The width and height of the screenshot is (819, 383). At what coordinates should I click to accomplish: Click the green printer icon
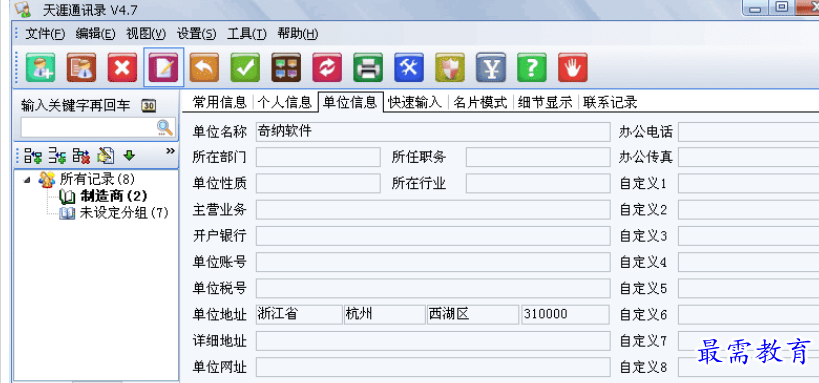click(x=368, y=67)
